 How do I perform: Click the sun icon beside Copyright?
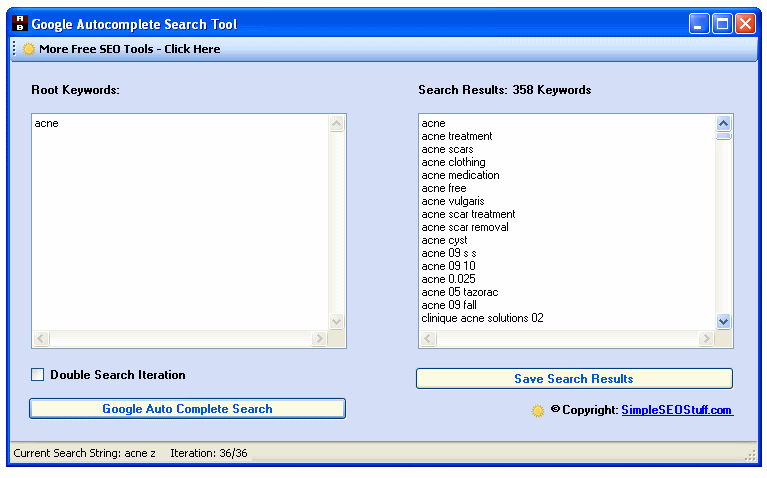click(x=538, y=410)
